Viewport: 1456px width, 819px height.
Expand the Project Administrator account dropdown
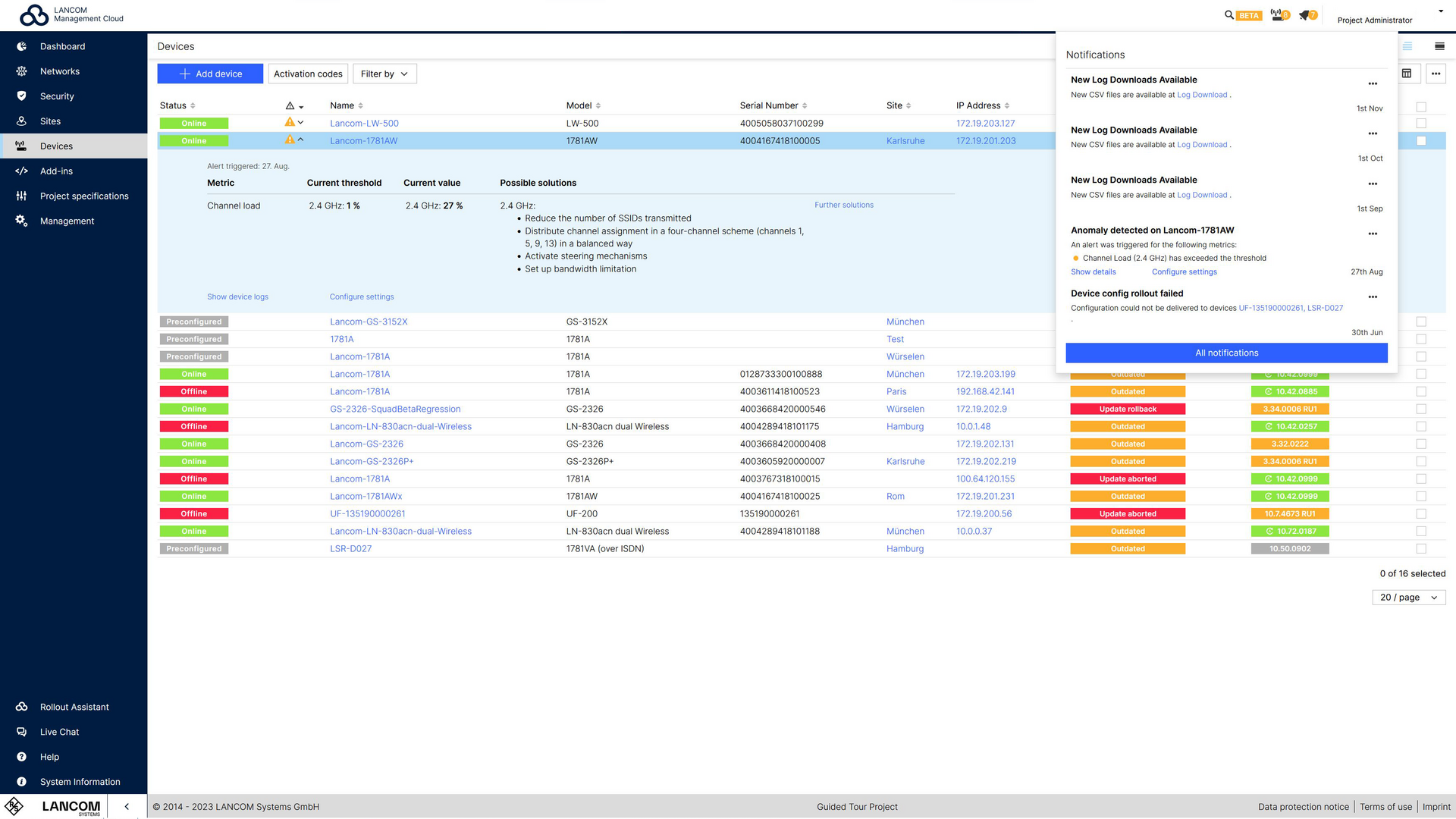pyautogui.click(x=1440, y=11)
